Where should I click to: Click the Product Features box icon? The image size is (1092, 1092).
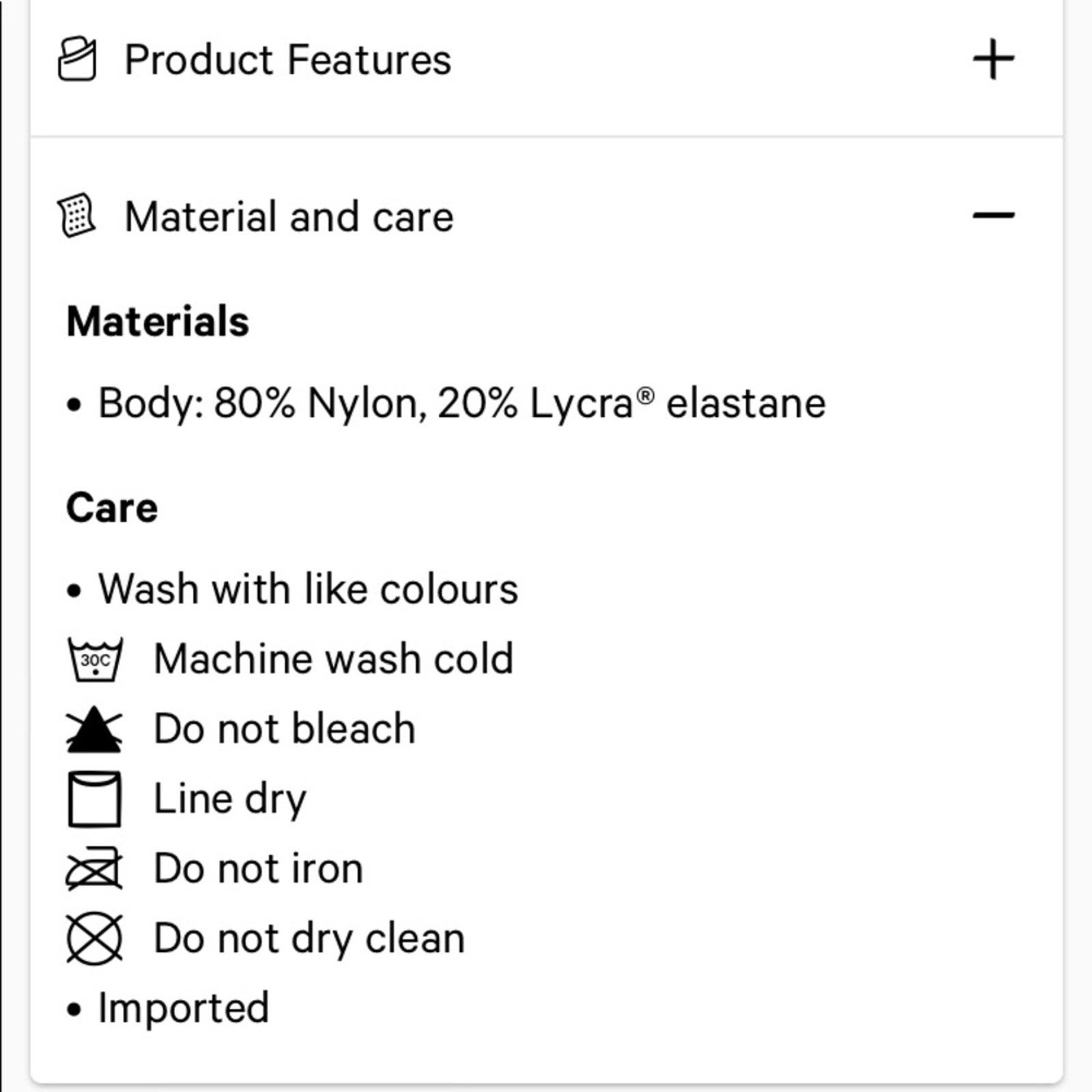point(76,59)
